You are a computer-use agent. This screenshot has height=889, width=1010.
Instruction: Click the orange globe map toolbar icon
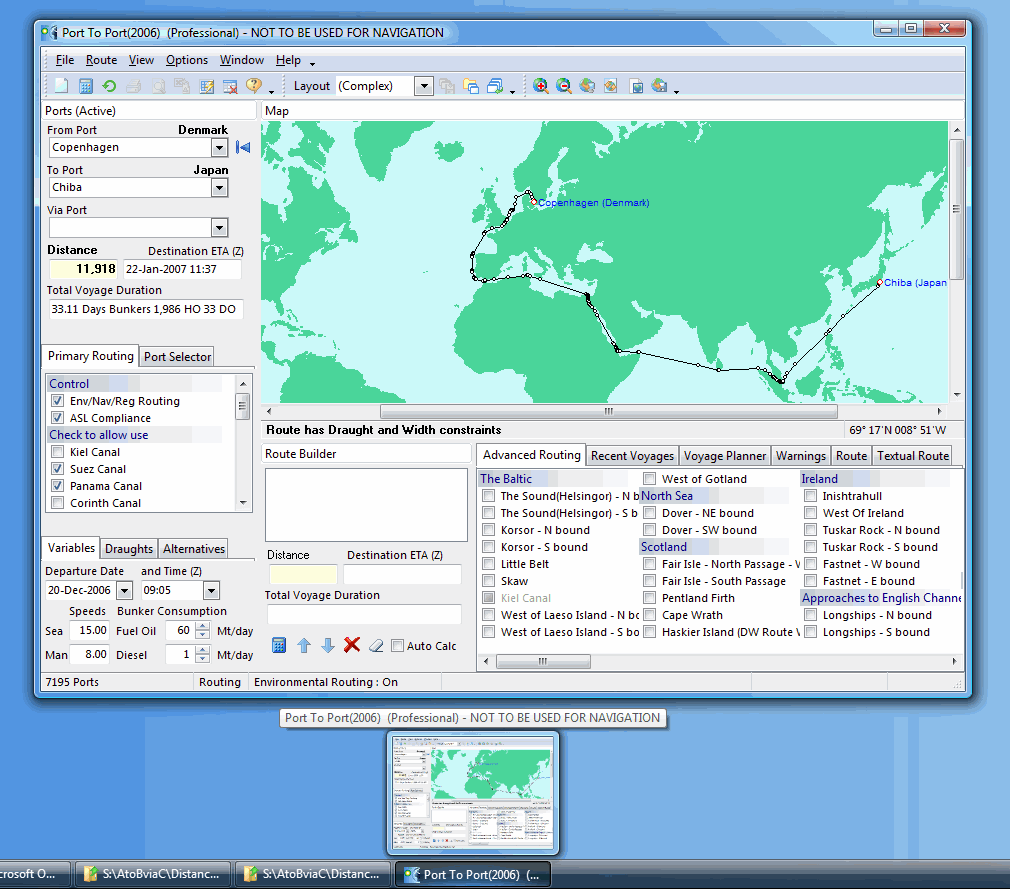point(611,86)
